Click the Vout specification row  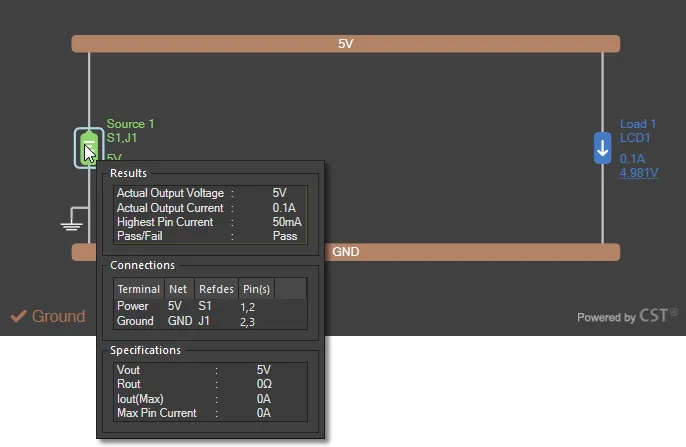click(x=210, y=370)
